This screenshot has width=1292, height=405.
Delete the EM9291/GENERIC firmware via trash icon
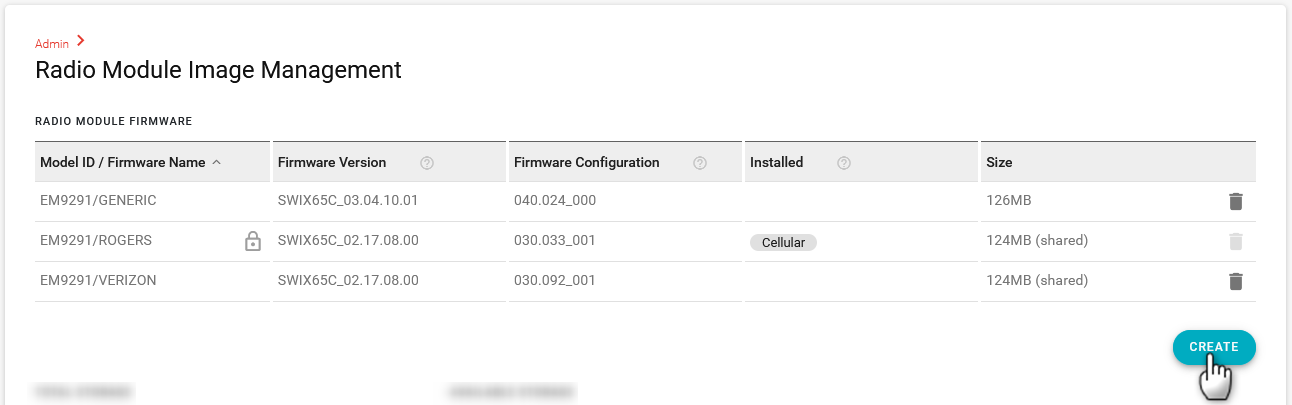pos(1235,201)
